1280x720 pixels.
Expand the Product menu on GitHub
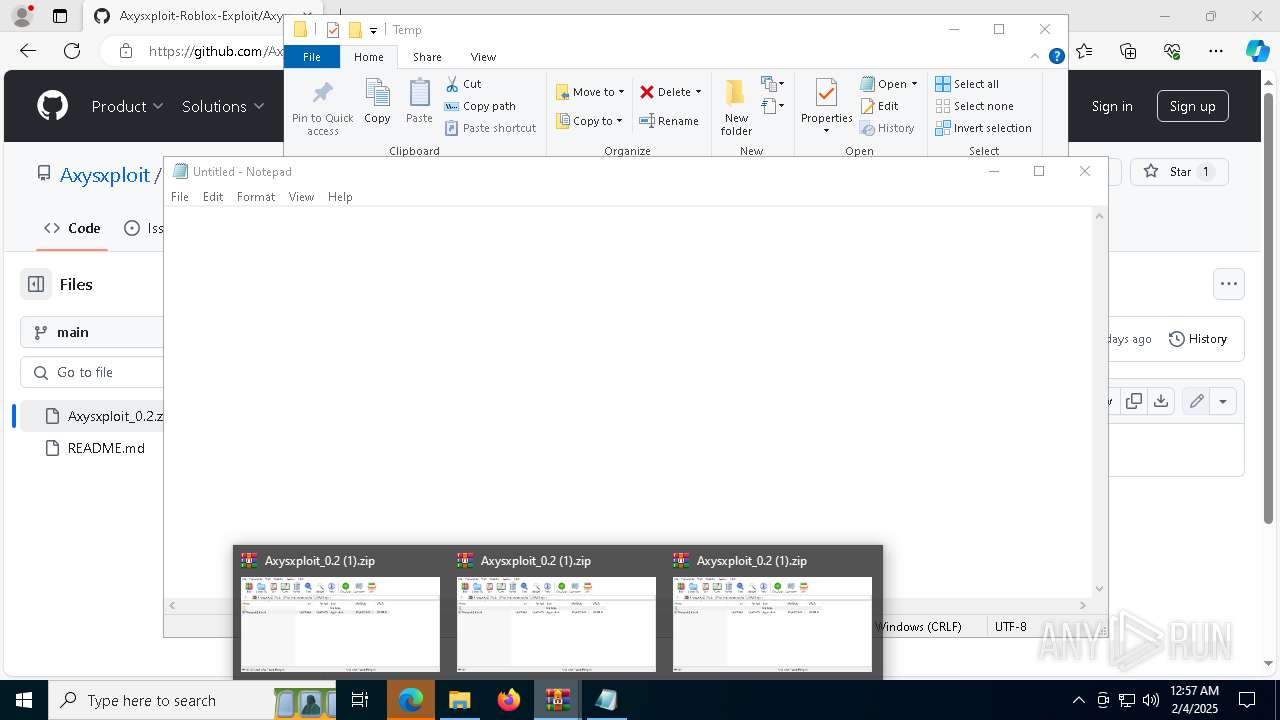[x=127, y=106]
